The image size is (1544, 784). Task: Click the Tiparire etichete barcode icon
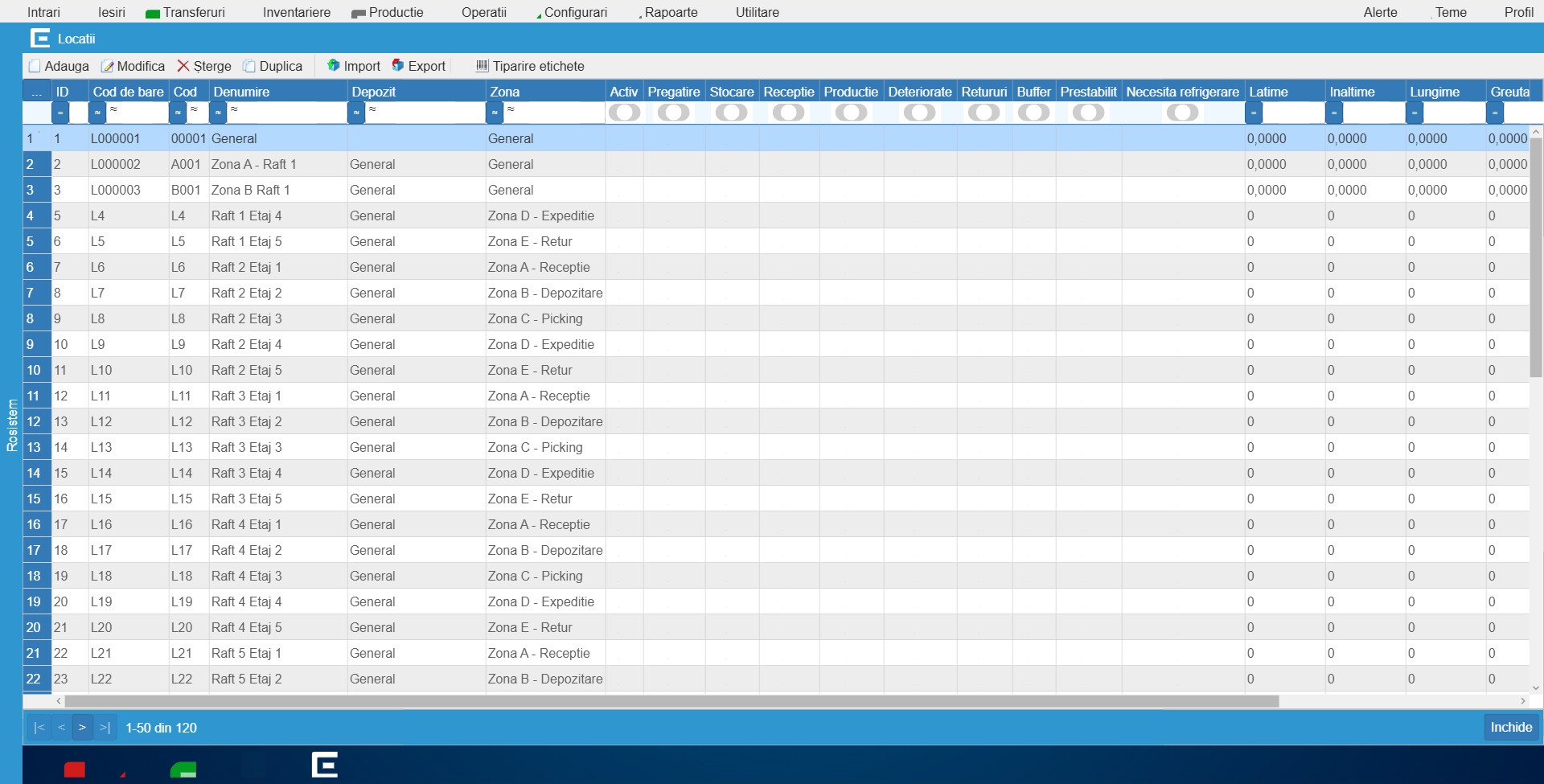[x=482, y=65]
